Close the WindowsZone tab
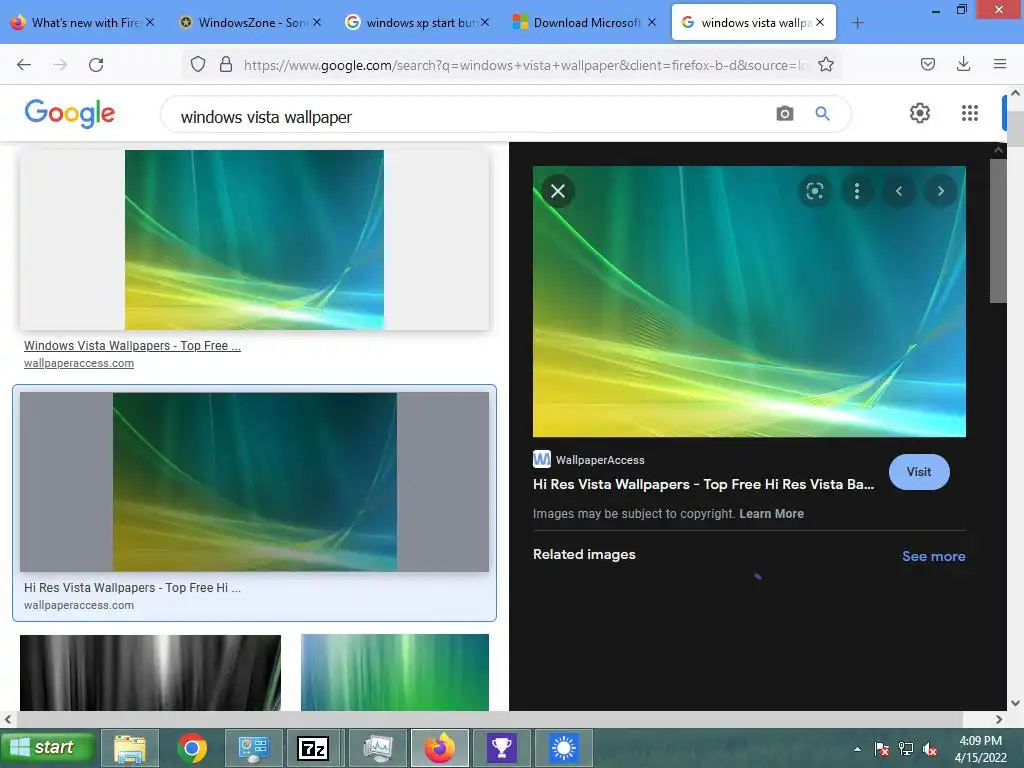The image size is (1024, 768). click(317, 22)
